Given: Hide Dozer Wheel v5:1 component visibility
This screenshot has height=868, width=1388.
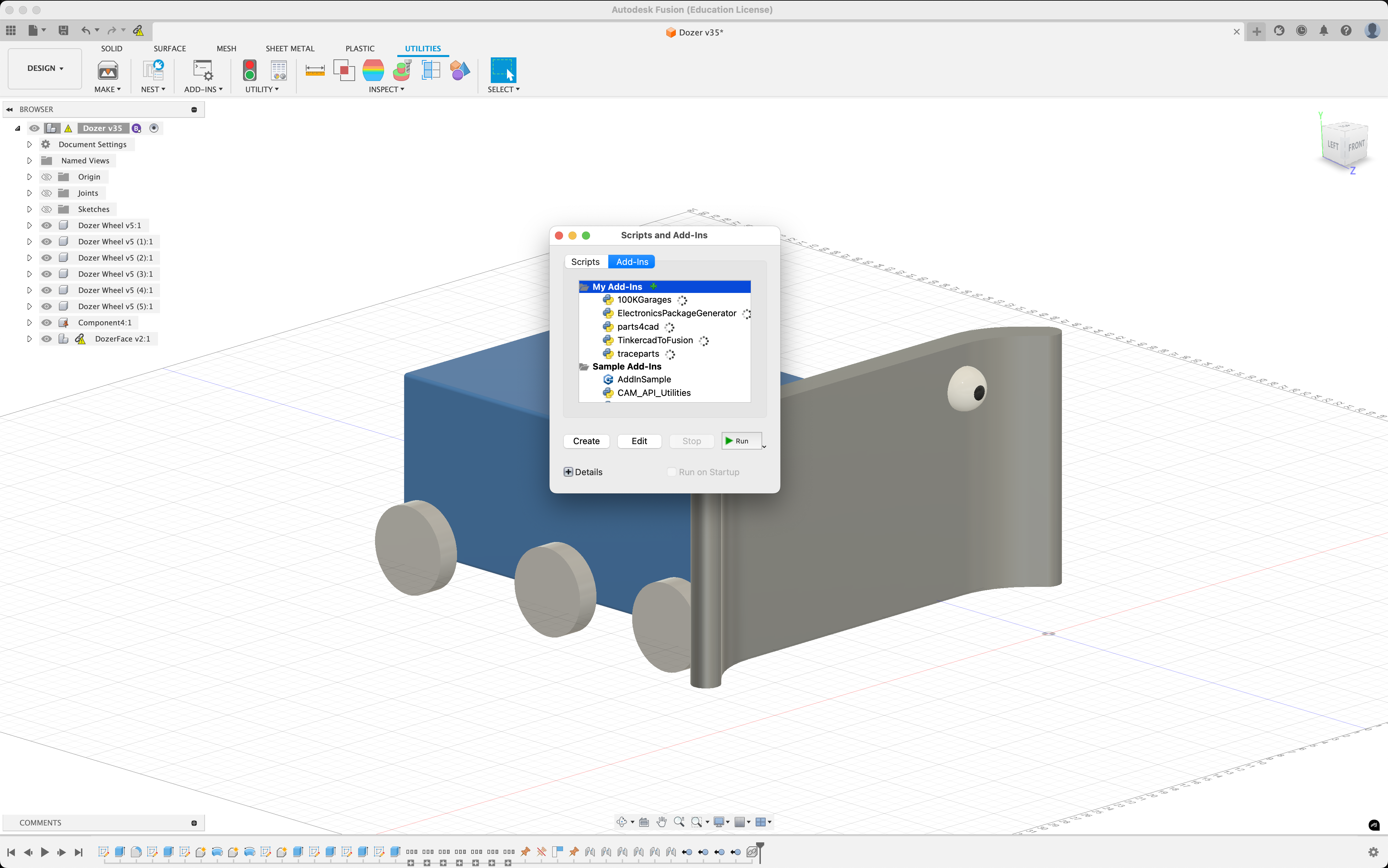Looking at the screenshot, I should (x=47, y=226).
